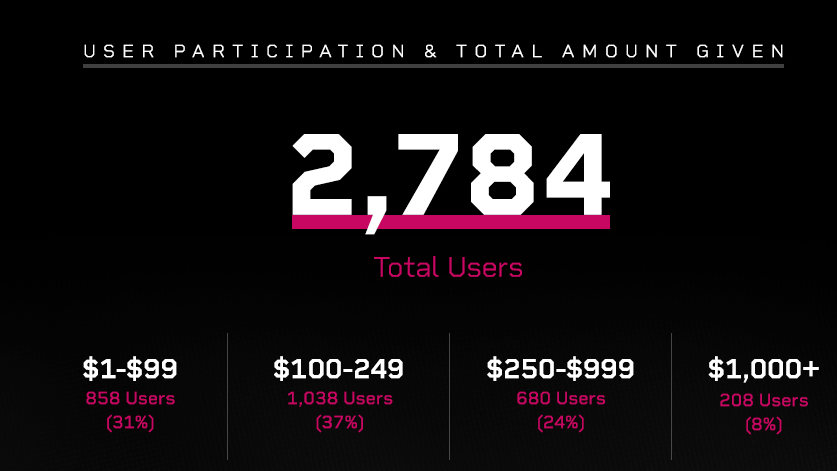Viewport: 837px width, 471px height.
Task: Click the (24%) percentage text
Action: pyautogui.click(x=560, y=422)
